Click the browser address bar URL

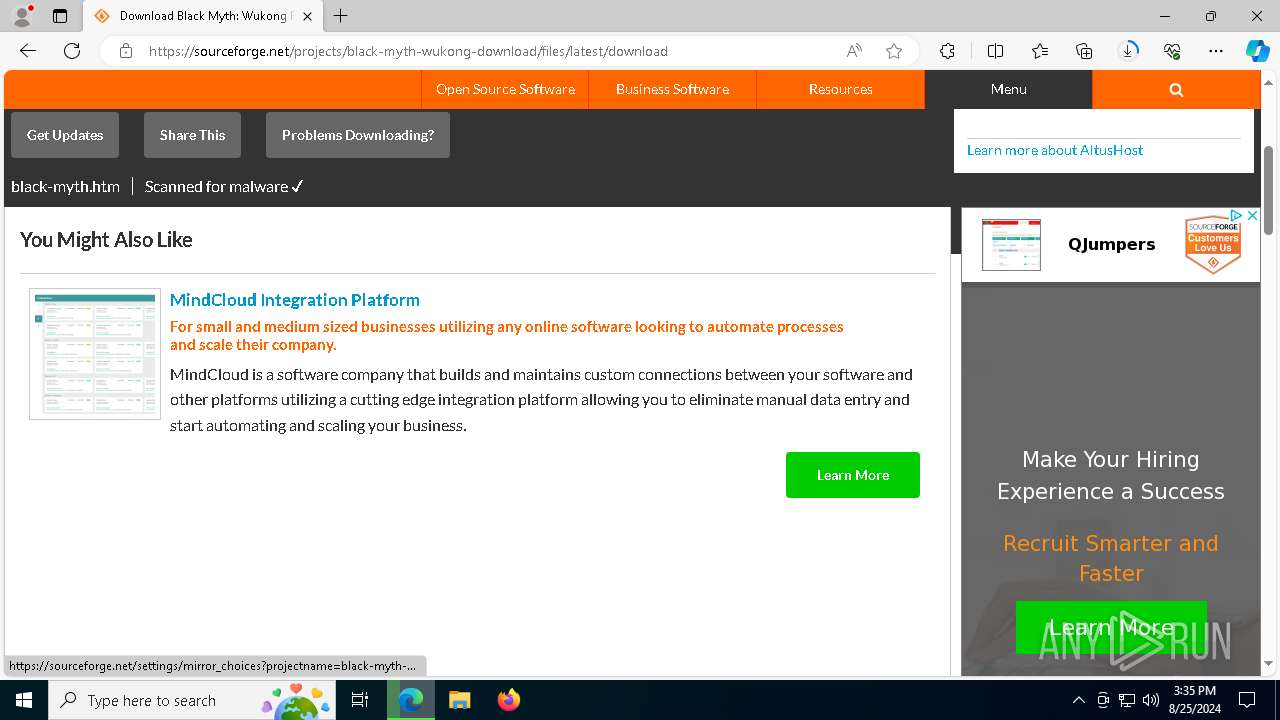pyautogui.click(x=408, y=51)
